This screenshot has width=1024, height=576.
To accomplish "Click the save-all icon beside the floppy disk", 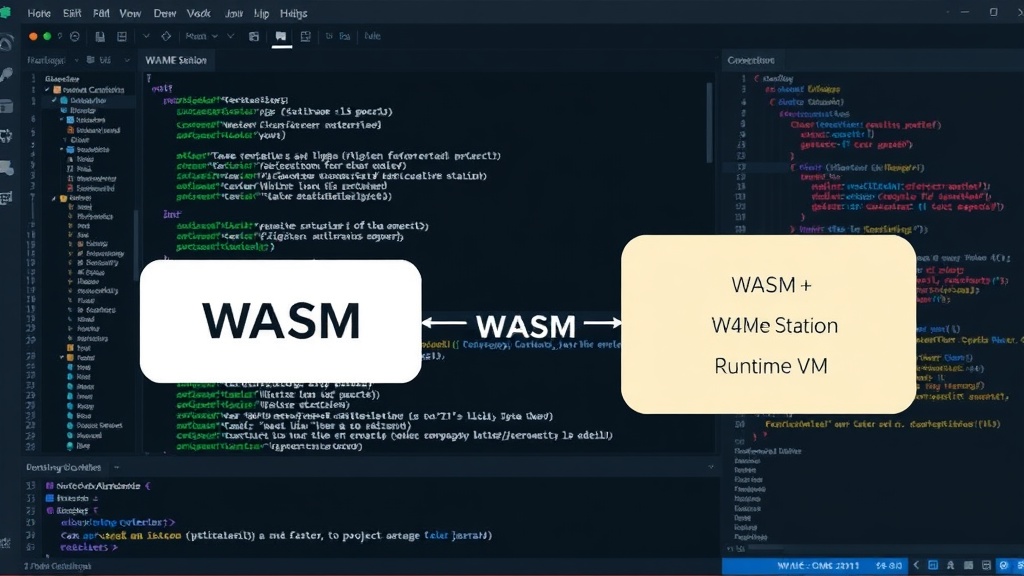I will pyautogui.click(x=121, y=37).
